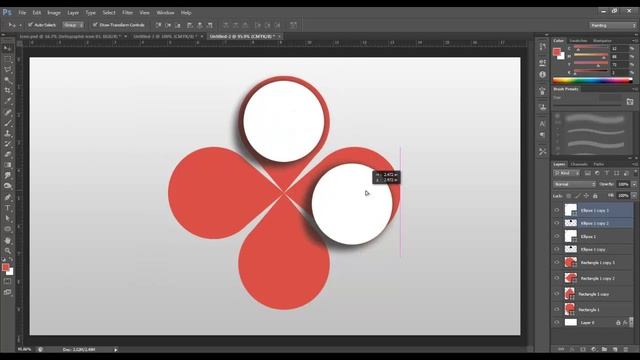Select the Eraser tool
640x360 pixels.
(7, 155)
